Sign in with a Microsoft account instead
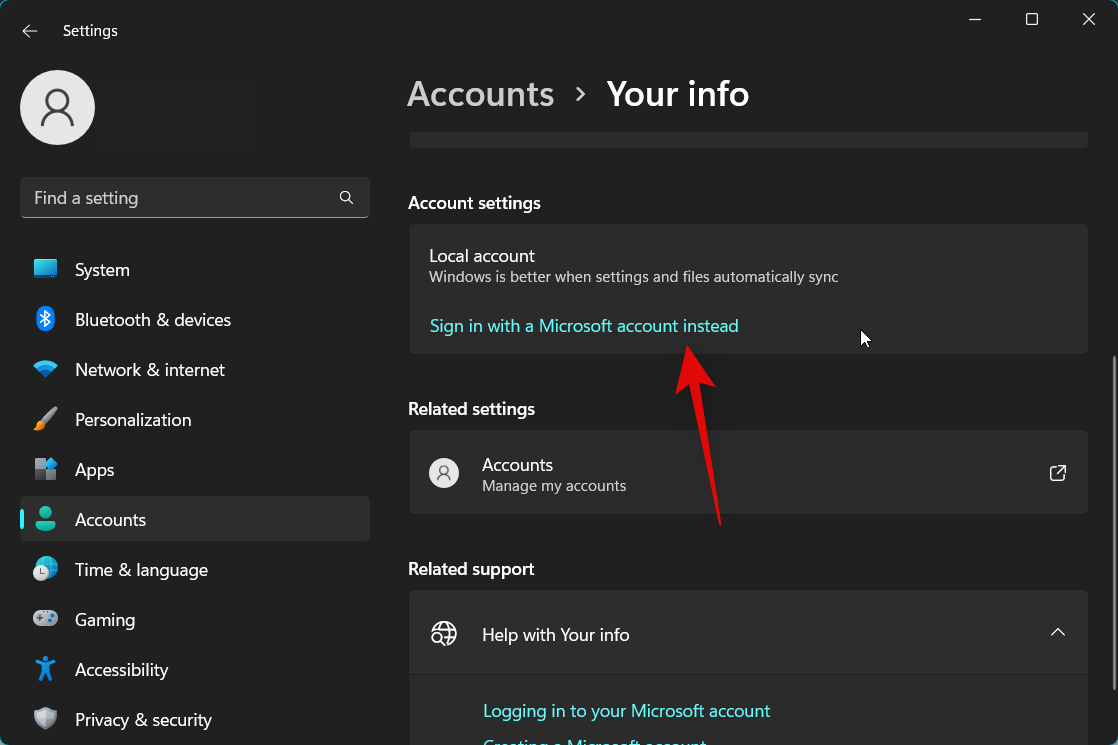1118x745 pixels. (x=584, y=325)
